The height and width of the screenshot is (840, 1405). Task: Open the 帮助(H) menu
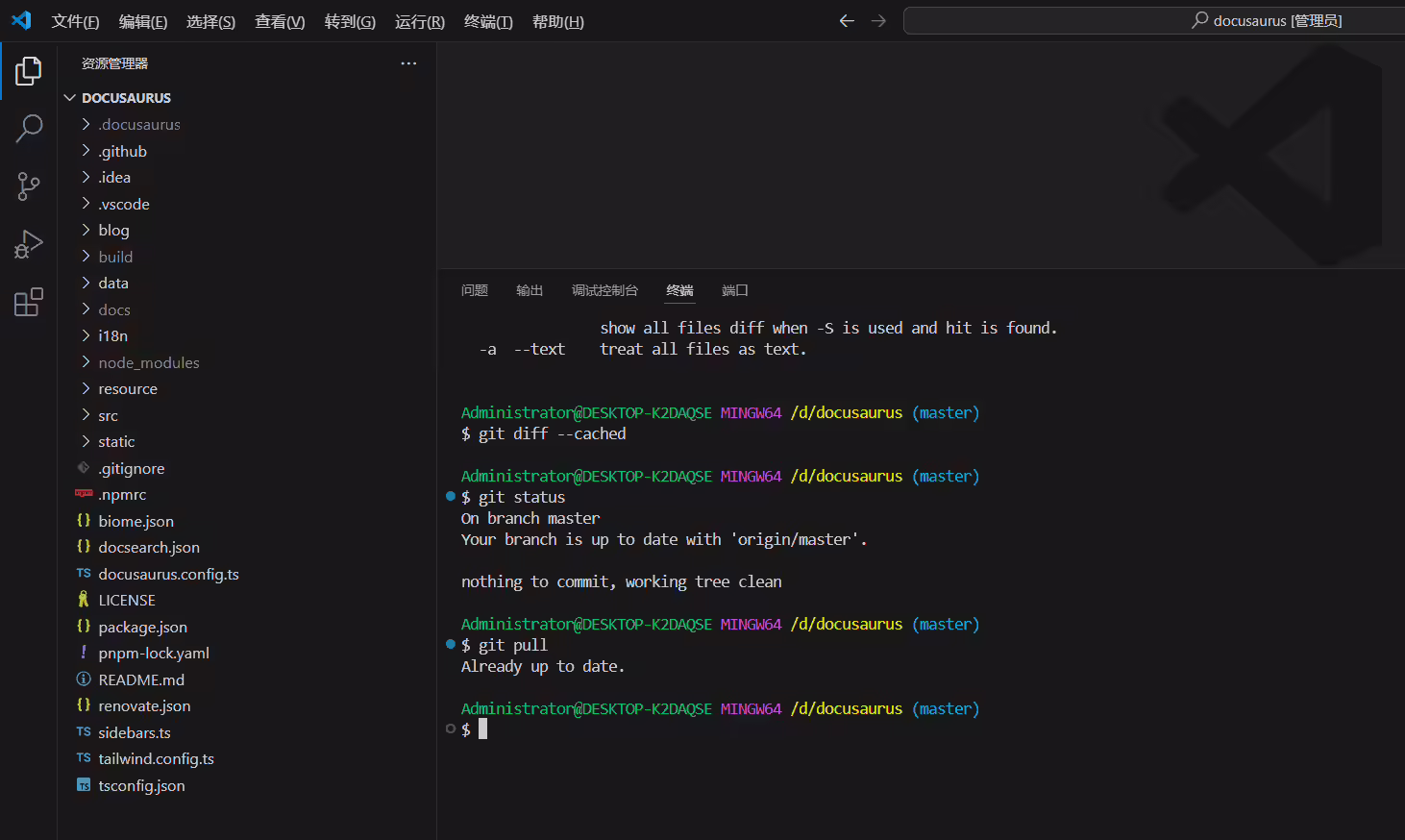point(558,21)
